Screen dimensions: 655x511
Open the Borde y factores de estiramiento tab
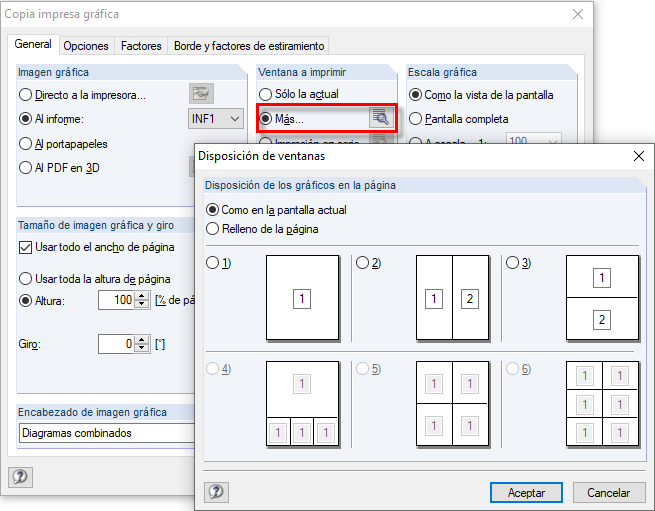pyautogui.click(x=249, y=46)
